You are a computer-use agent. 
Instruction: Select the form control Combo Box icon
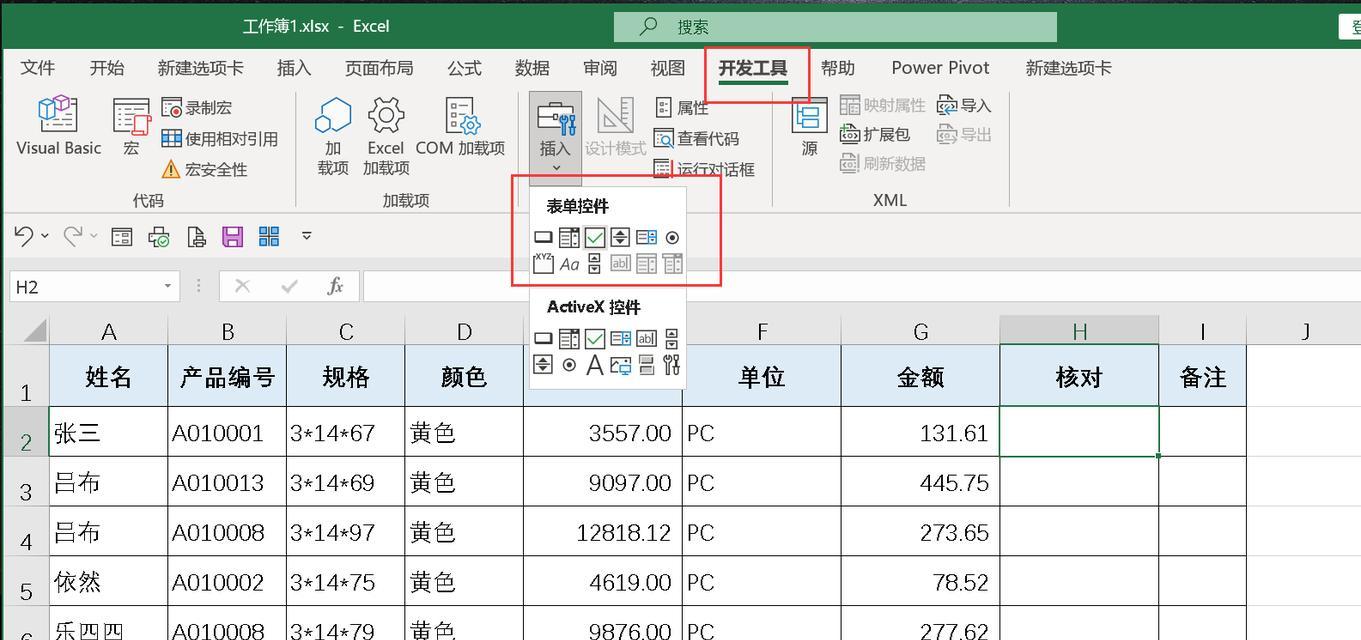(569, 238)
